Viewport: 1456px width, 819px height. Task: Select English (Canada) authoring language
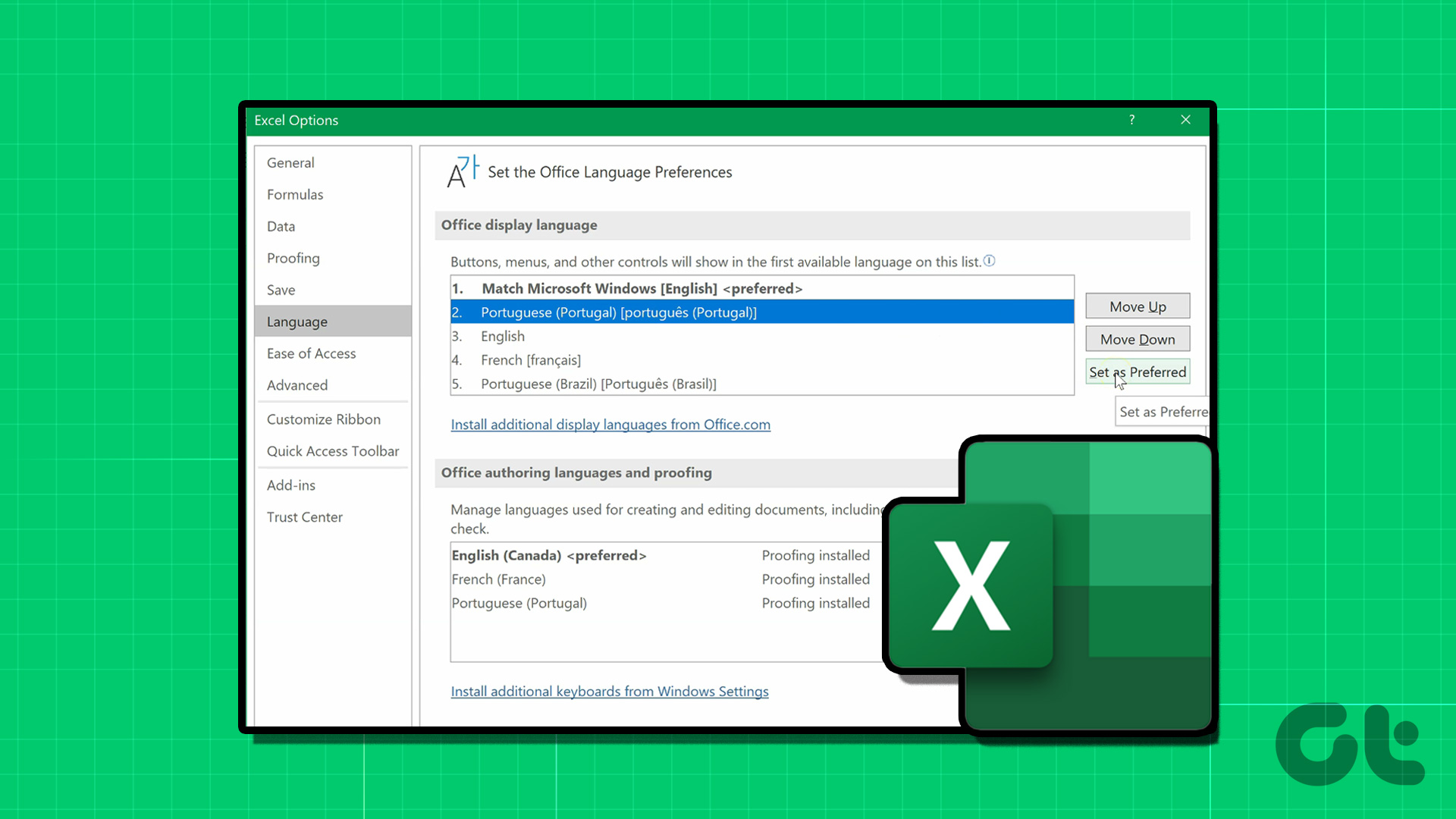tap(549, 555)
